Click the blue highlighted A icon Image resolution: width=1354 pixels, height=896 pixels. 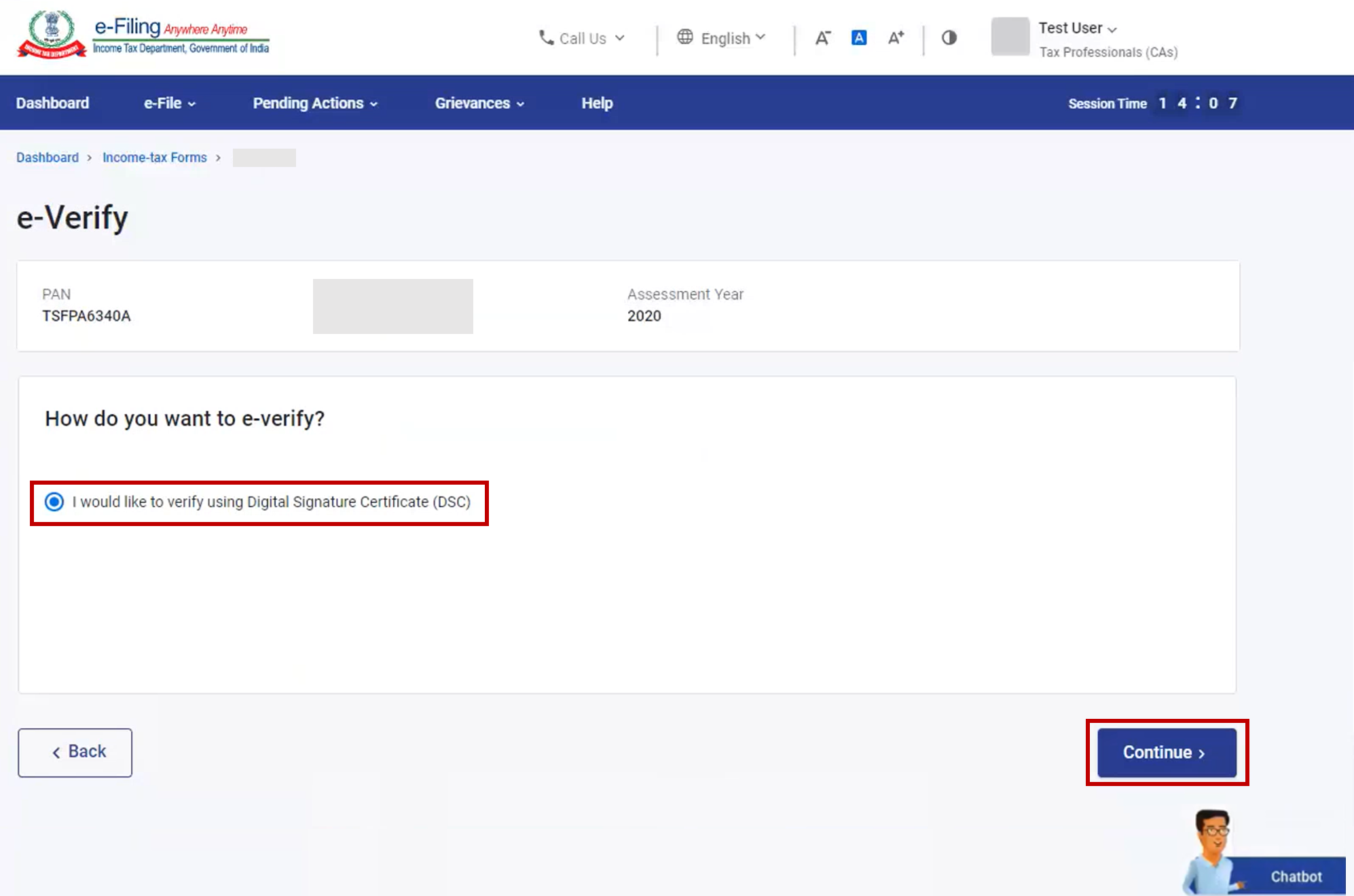858,38
